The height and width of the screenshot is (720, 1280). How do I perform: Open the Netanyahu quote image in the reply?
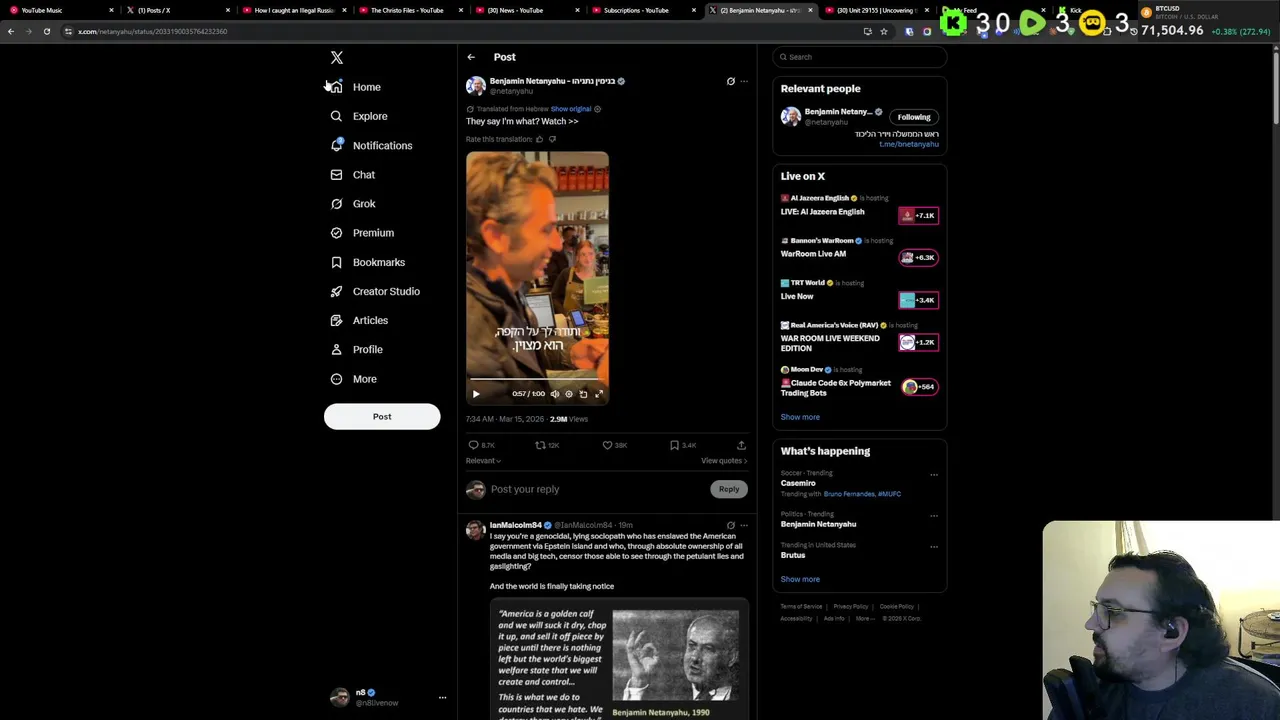(619, 659)
